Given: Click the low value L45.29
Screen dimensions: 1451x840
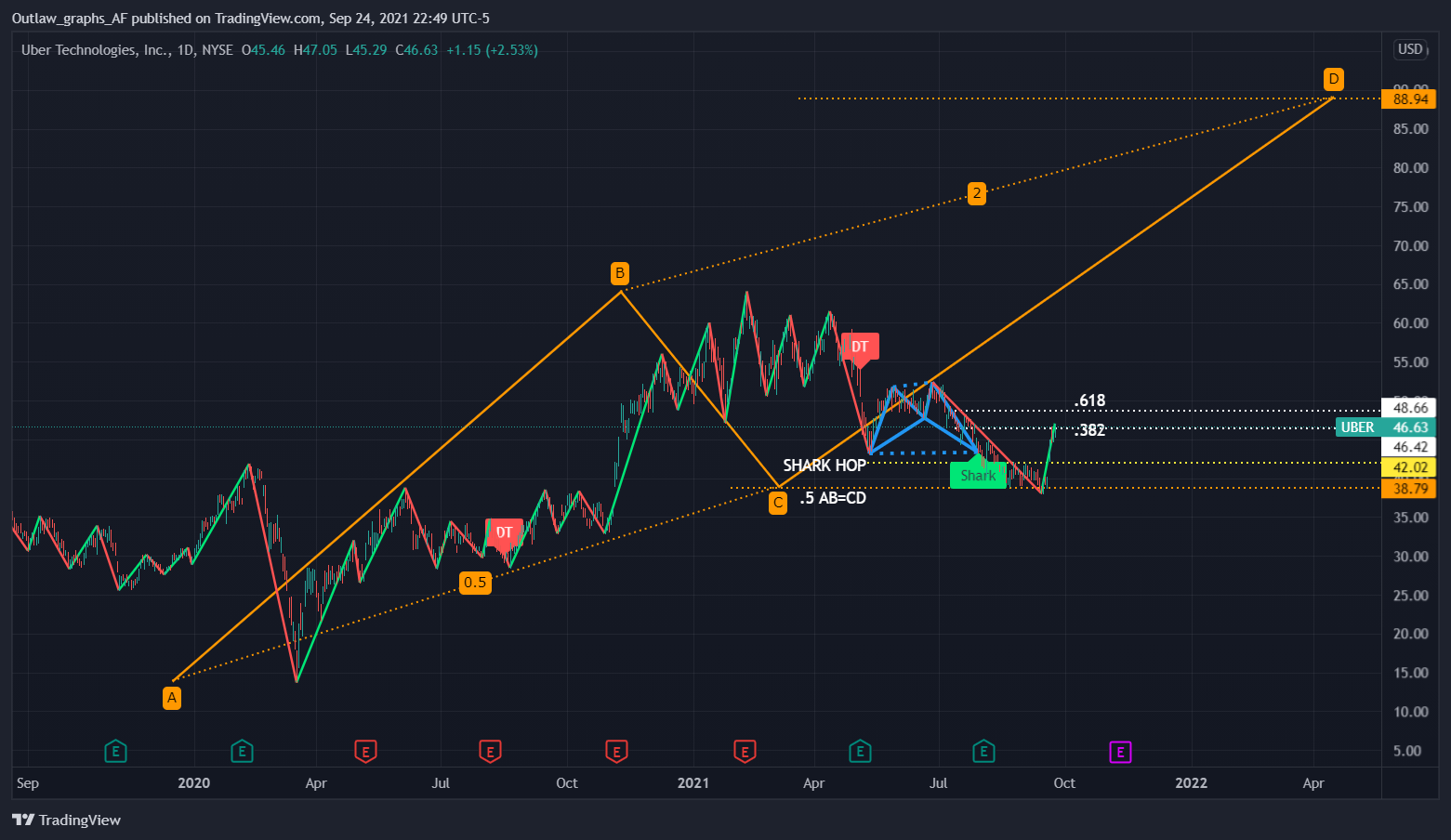Looking at the screenshot, I should click(x=366, y=50).
